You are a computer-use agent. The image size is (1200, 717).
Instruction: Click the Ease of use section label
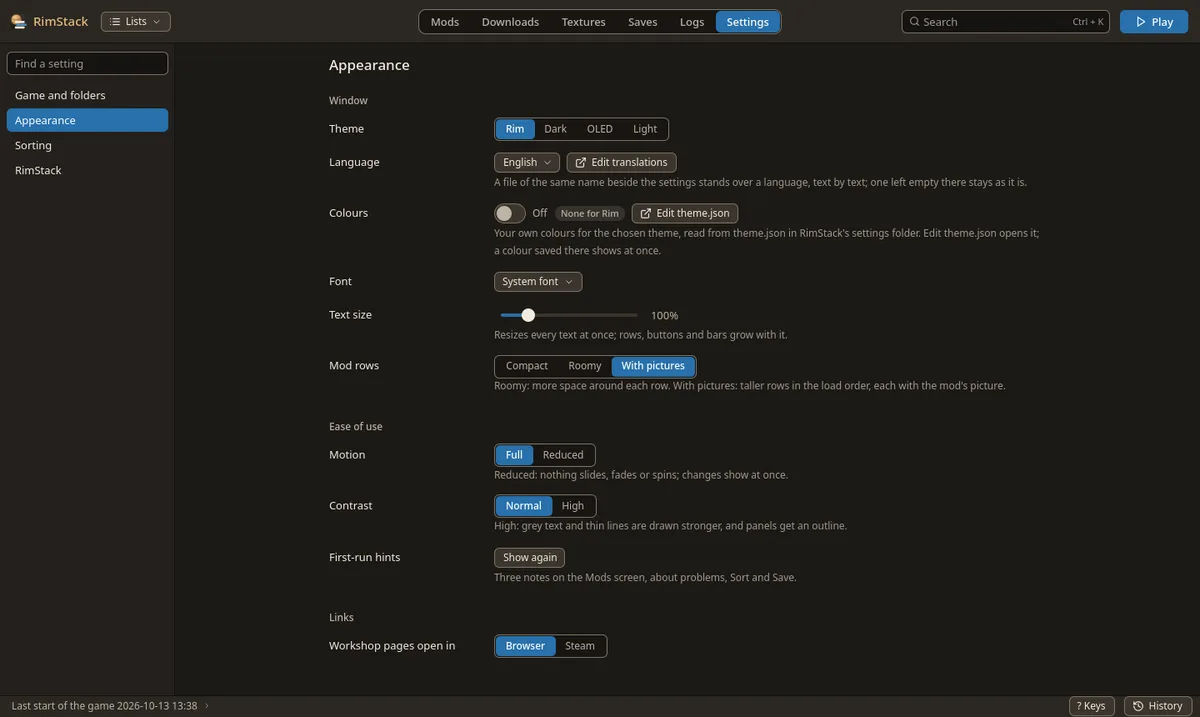point(356,427)
